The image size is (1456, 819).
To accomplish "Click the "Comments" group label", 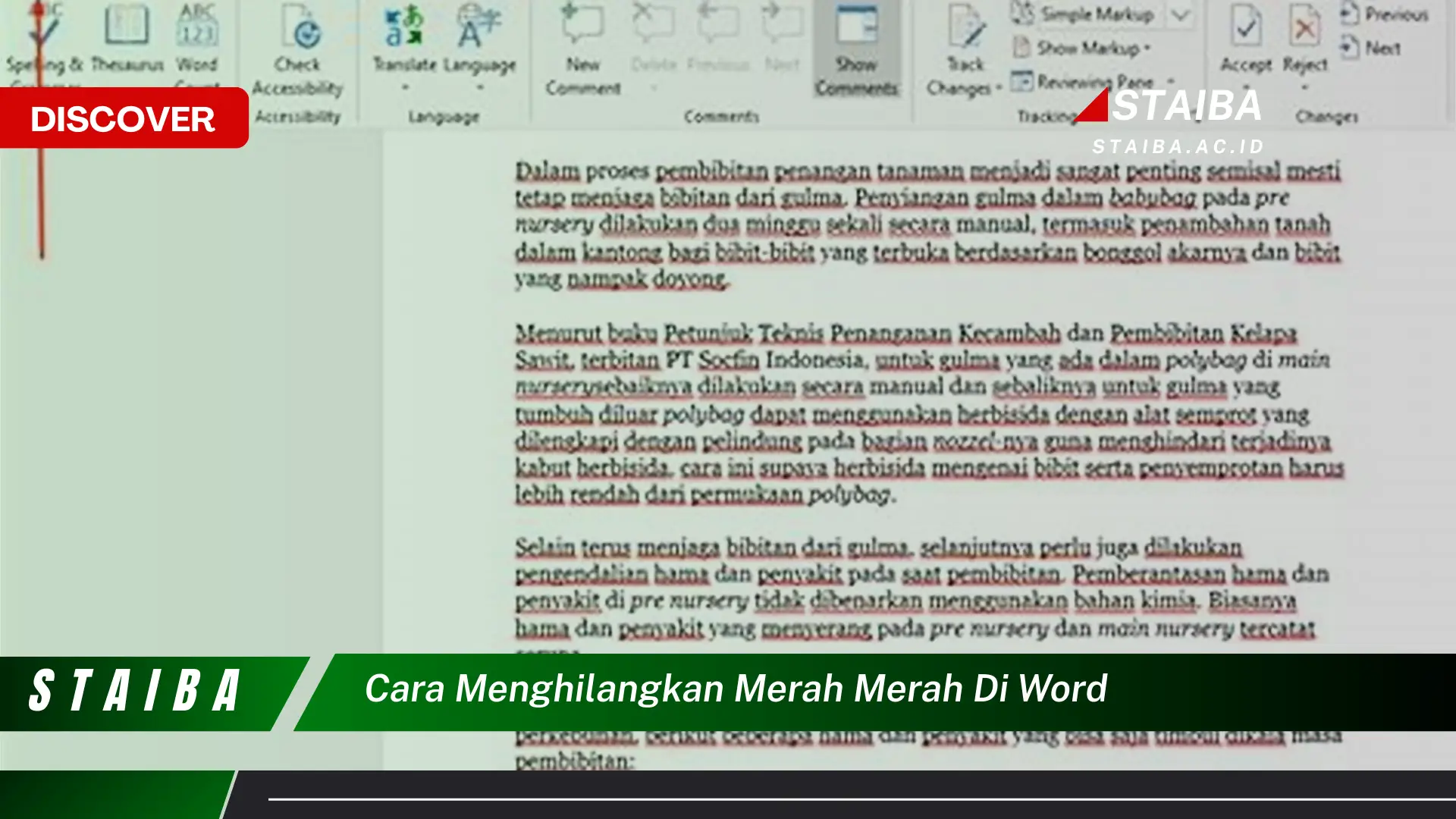I will [721, 116].
